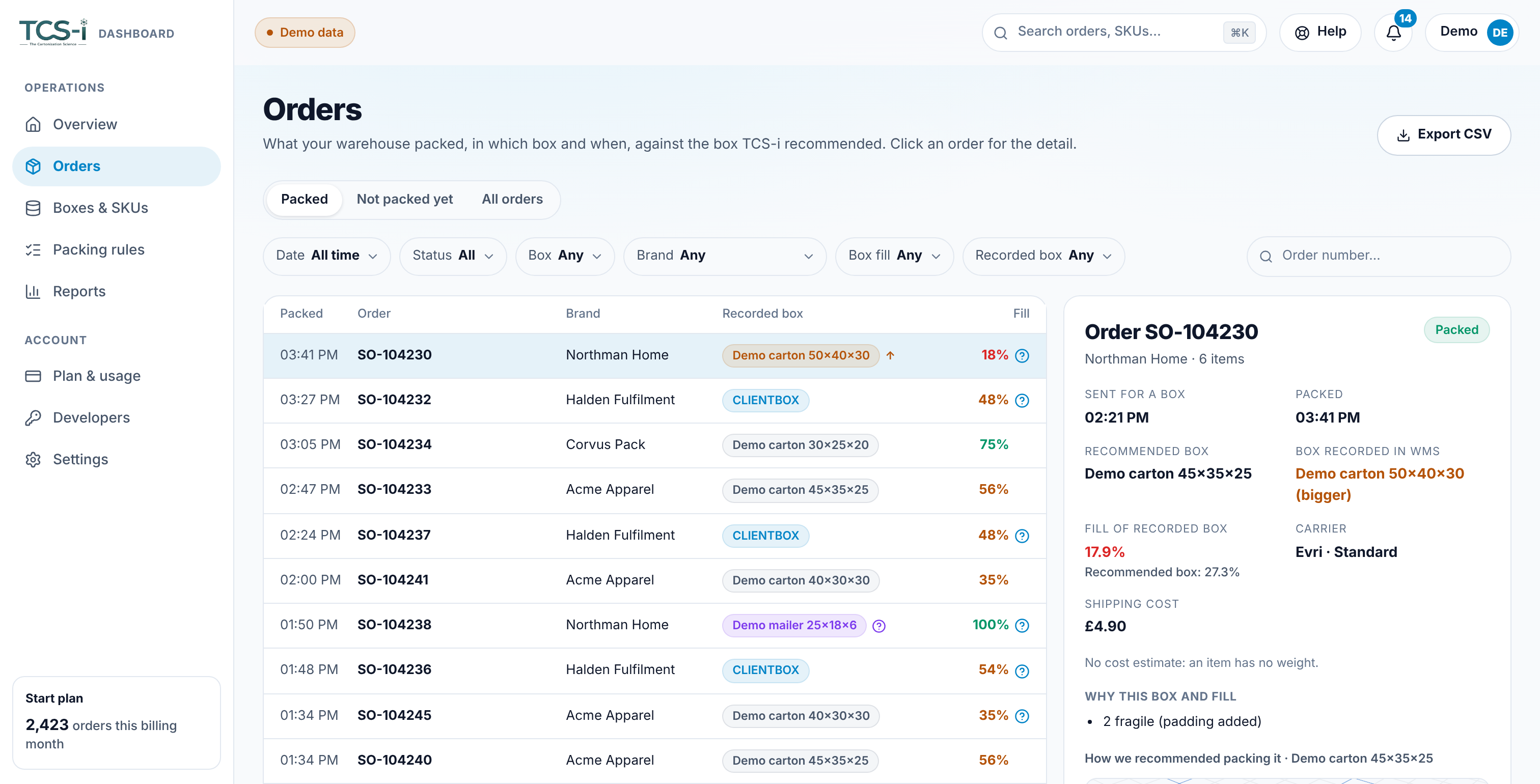Select the Packed tab

[x=305, y=199]
